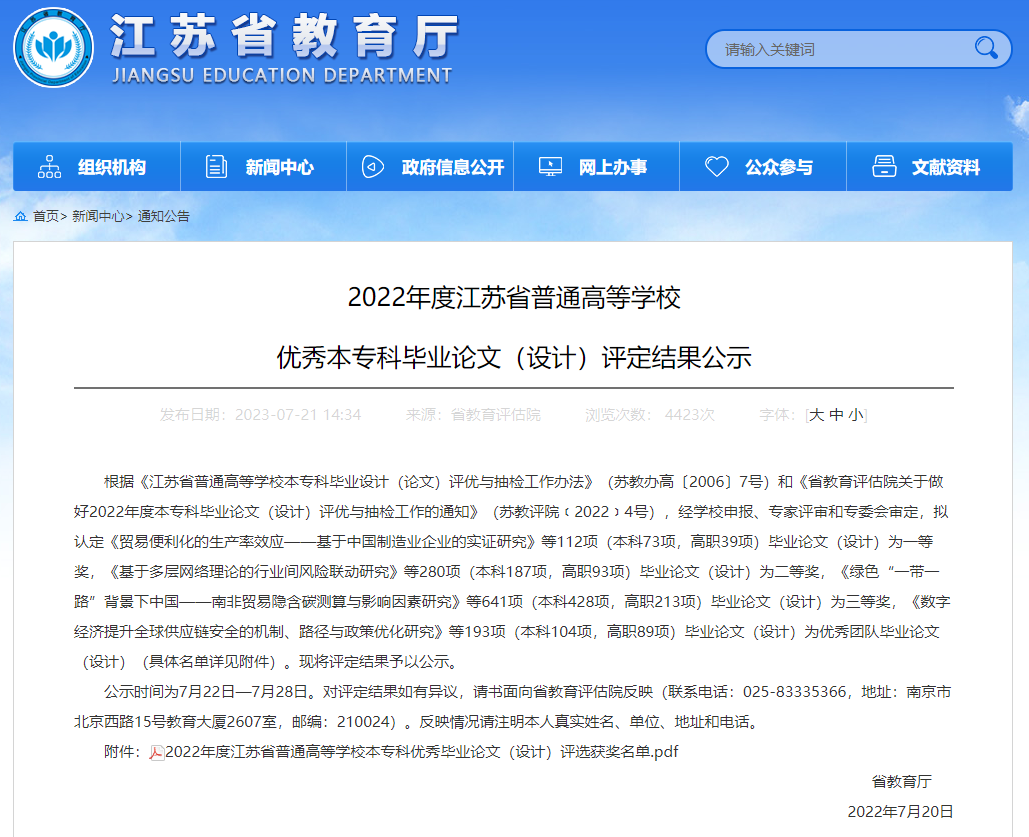Image resolution: width=1029 pixels, height=837 pixels.
Task: Set font size to 小 (small)
Action: 856,415
